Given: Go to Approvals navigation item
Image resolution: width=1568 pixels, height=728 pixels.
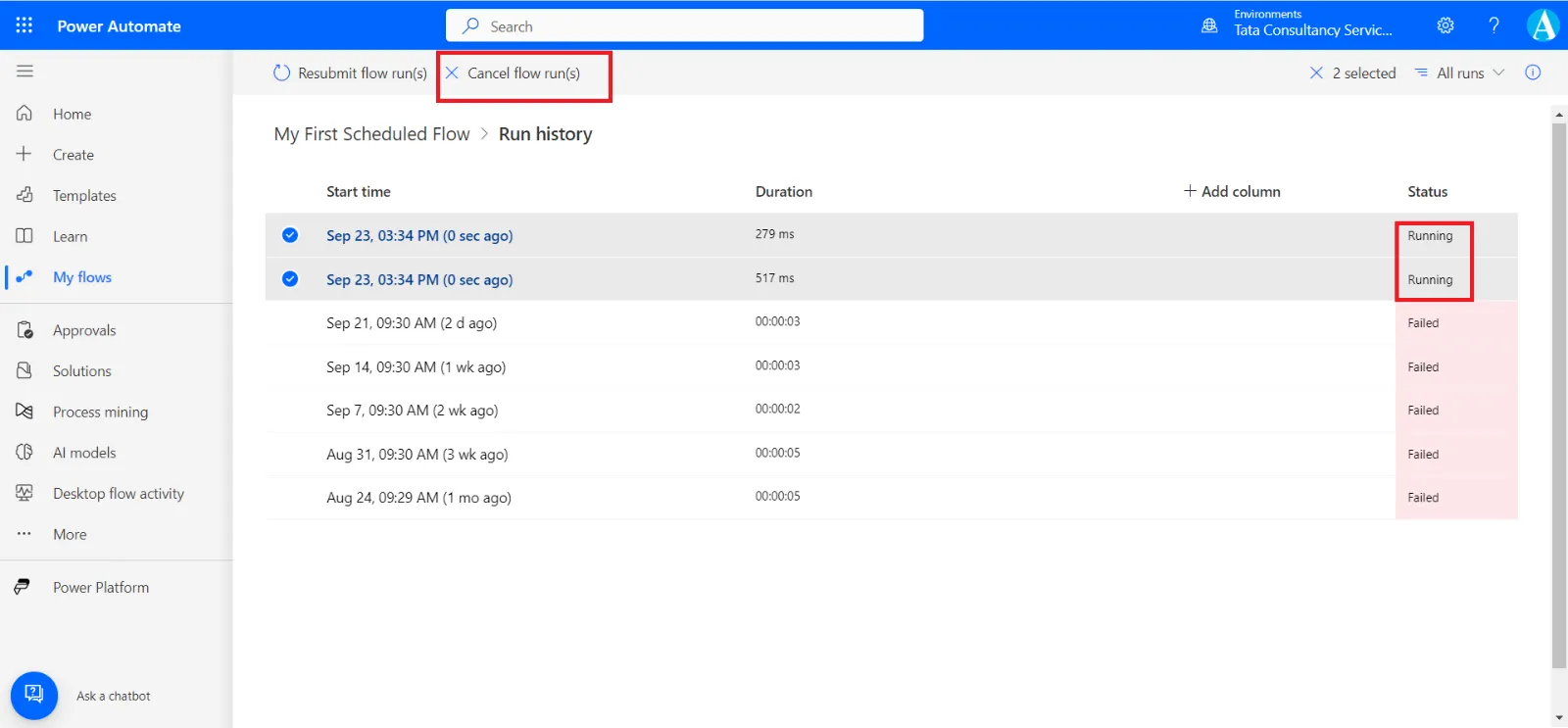Looking at the screenshot, I should 84,330.
